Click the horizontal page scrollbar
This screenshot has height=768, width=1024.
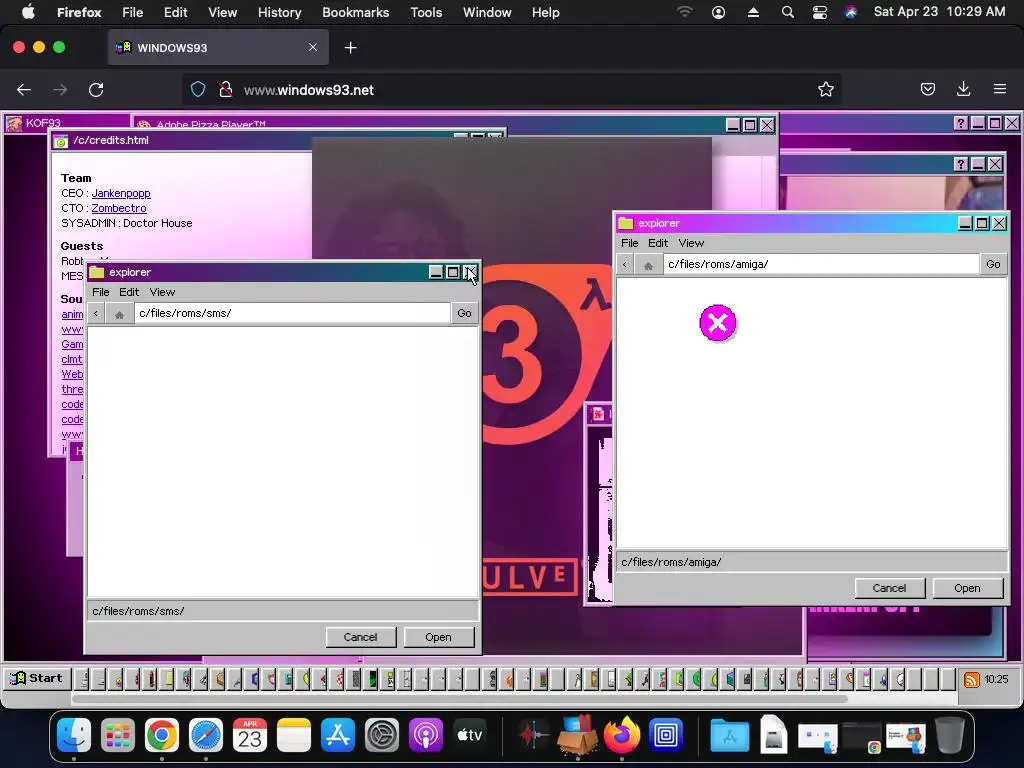coord(460,699)
